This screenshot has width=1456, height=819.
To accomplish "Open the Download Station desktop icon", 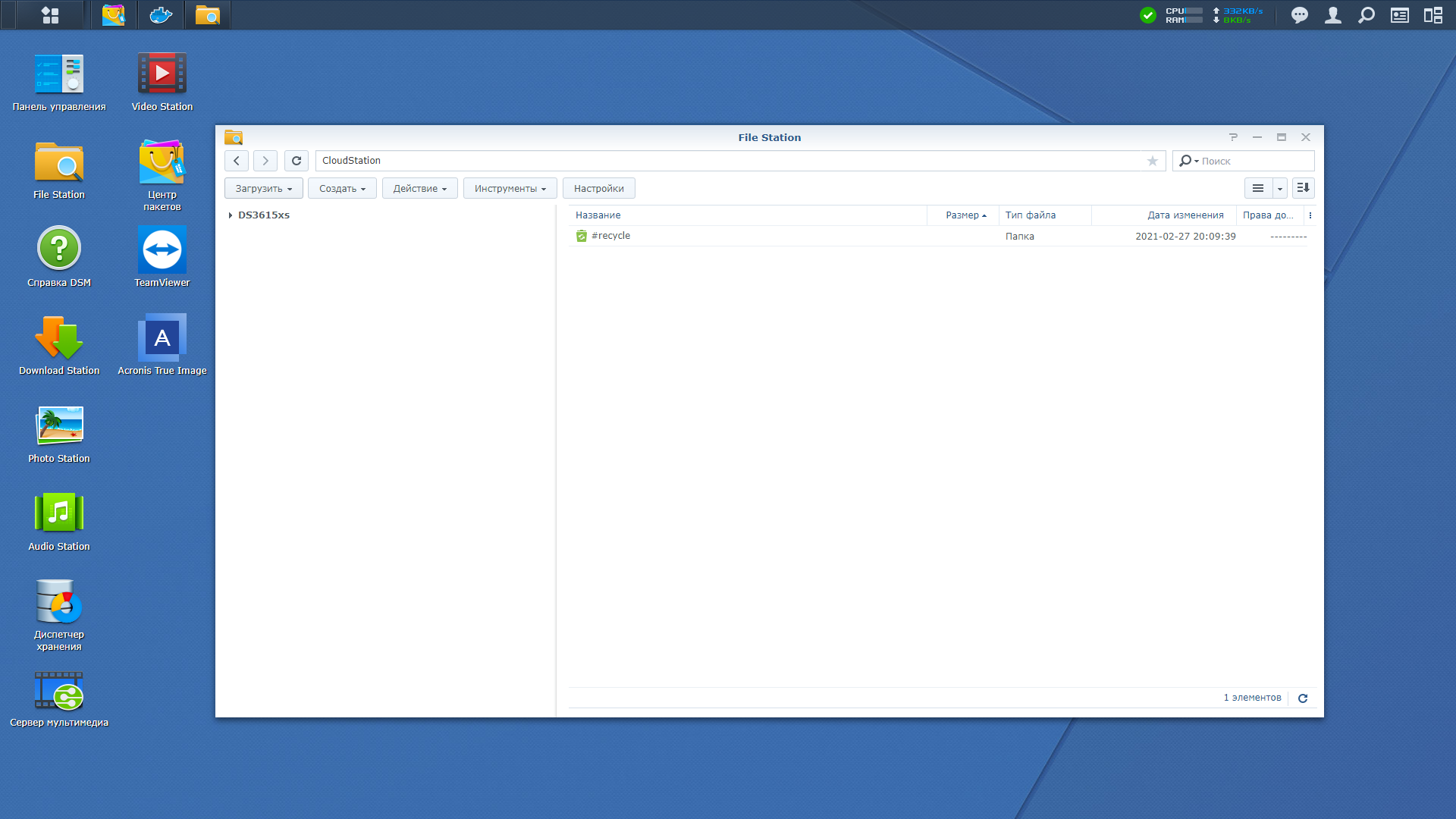I will coord(59,338).
